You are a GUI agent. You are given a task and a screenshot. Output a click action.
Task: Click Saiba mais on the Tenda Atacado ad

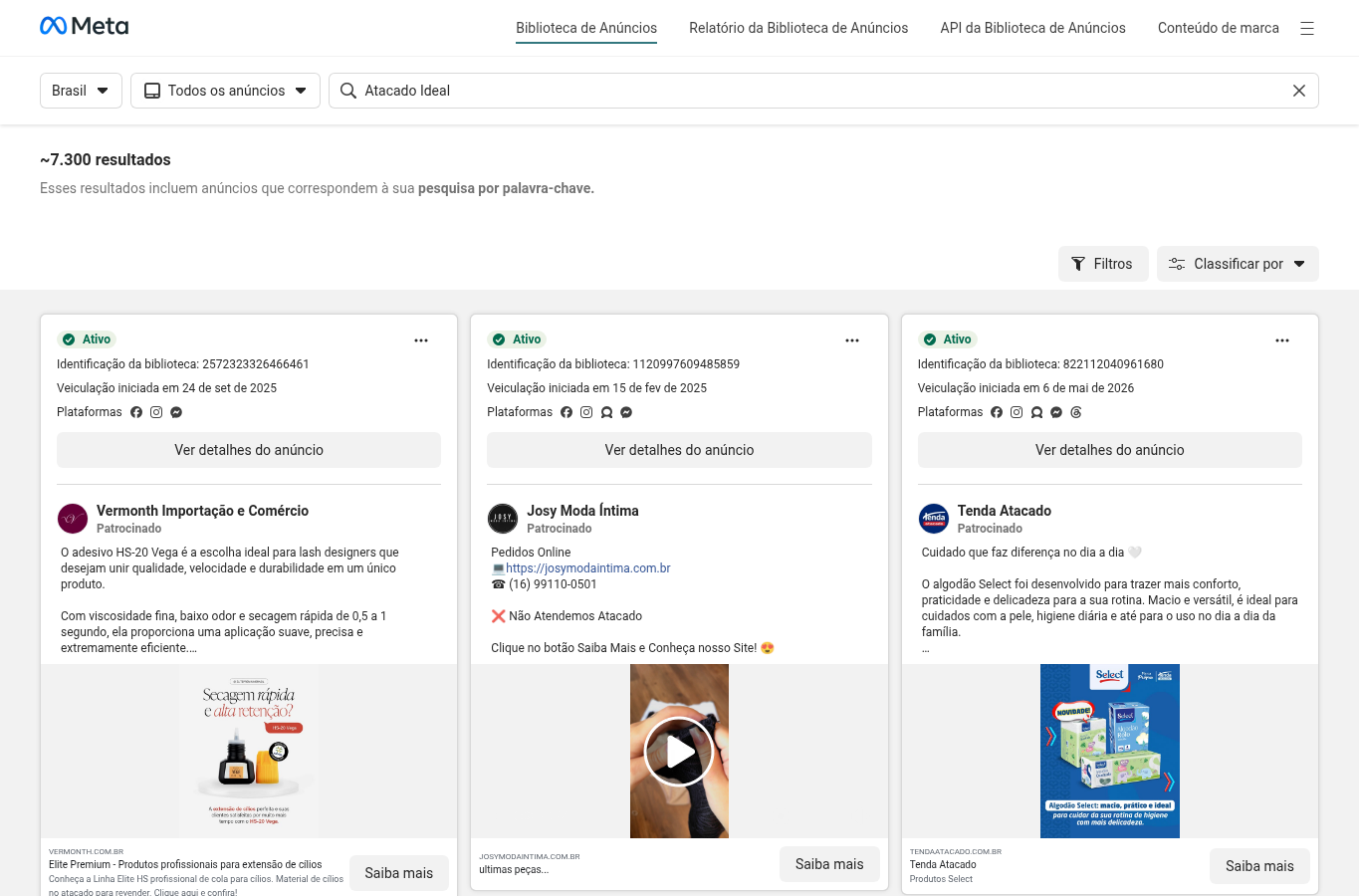1259,866
